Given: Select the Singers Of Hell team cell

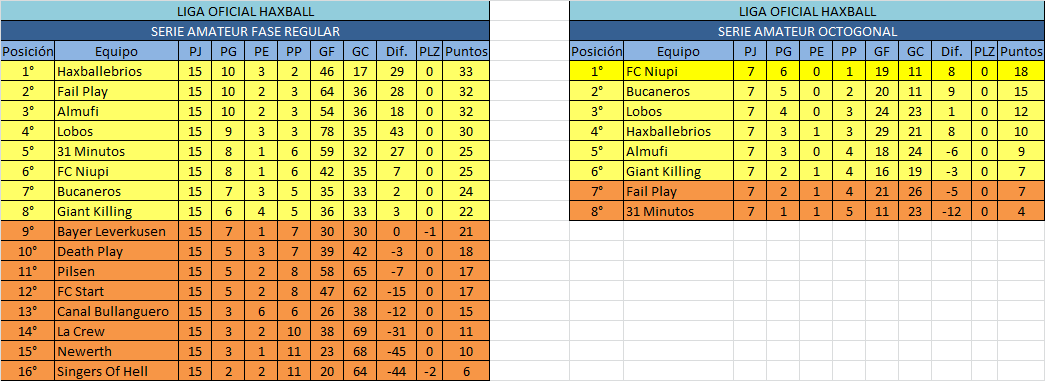Looking at the screenshot, I should coord(117,371).
